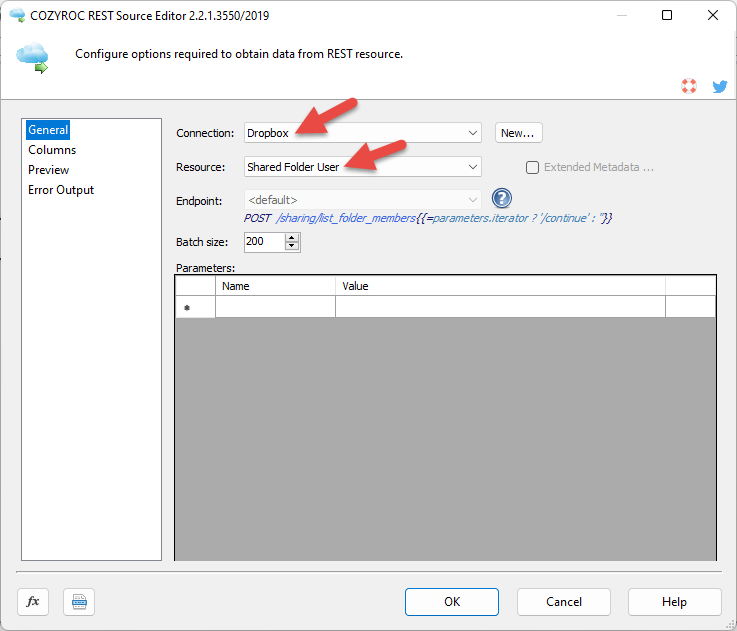Viewport: 737px width, 631px height.
Task: Click the cloud icon in the title bar
Action: (x=17, y=15)
